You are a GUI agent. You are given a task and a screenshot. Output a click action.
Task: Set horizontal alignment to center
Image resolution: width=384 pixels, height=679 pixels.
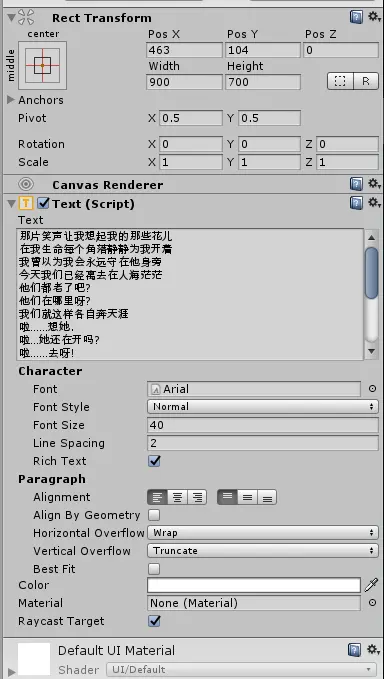(177, 497)
